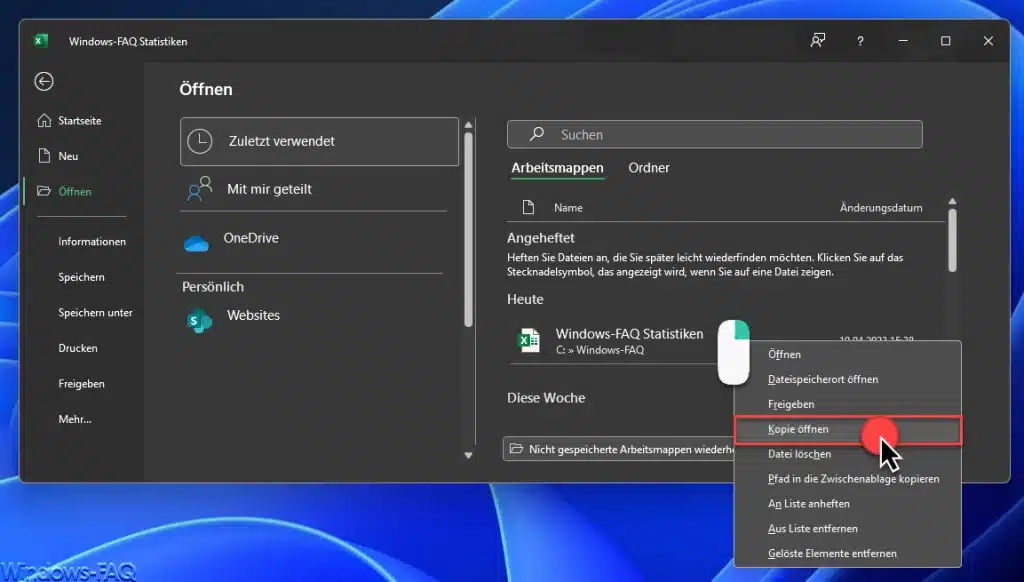Minimize the Excel window
The width and height of the screenshot is (1024, 582).
coord(903,40)
